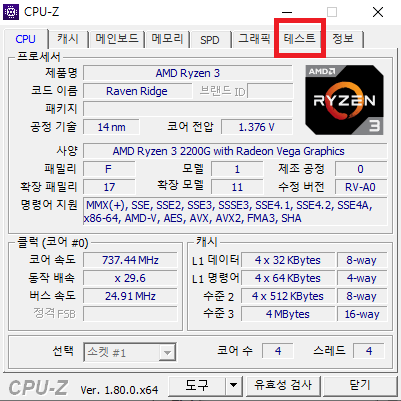The height and width of the screenshot is (401, 401).
Task: Click L1 명령어 value 4 x 64 KBytes
Action: pos(288,278)
